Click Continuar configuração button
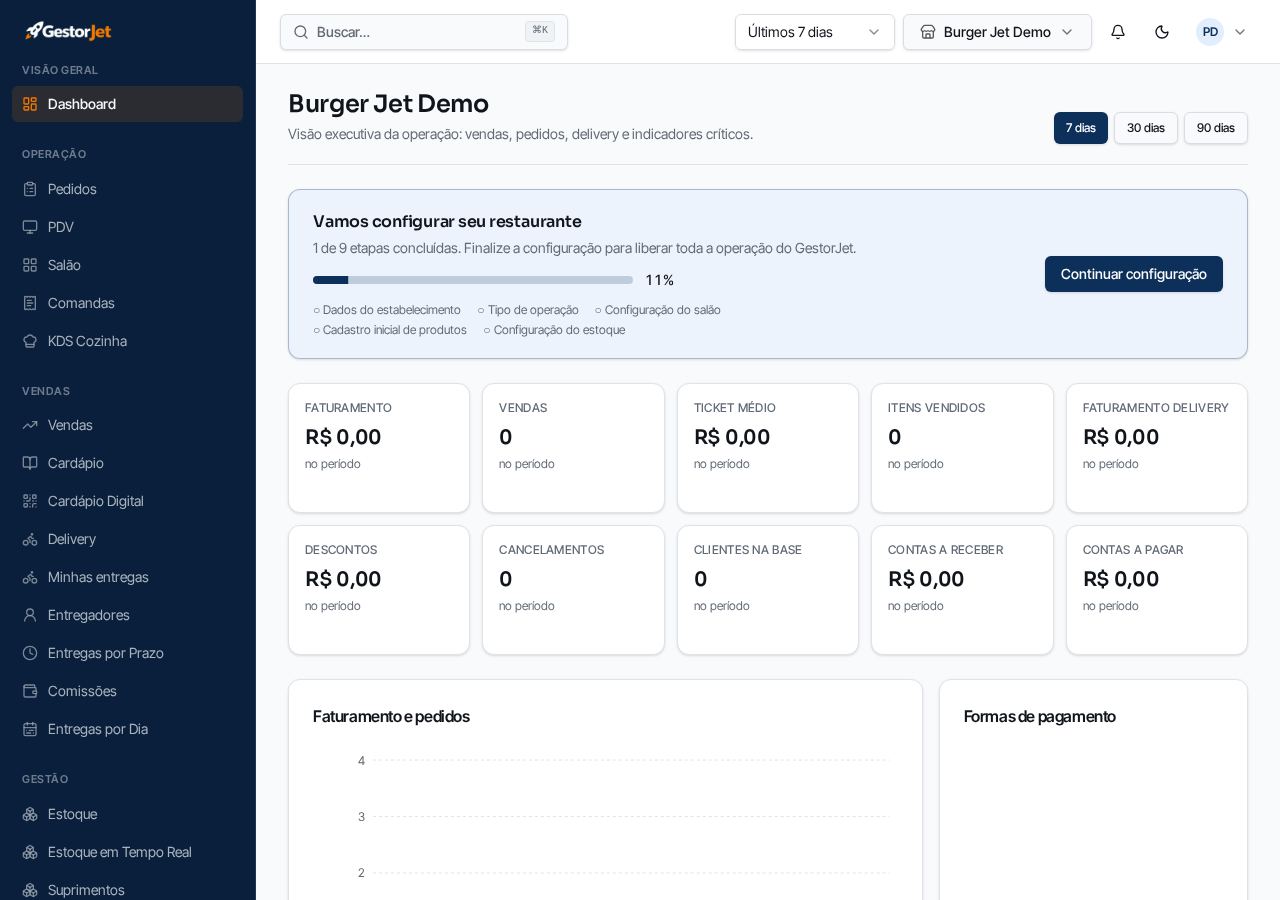This screenshot has width=1280, height=900. pos(1134,274)
